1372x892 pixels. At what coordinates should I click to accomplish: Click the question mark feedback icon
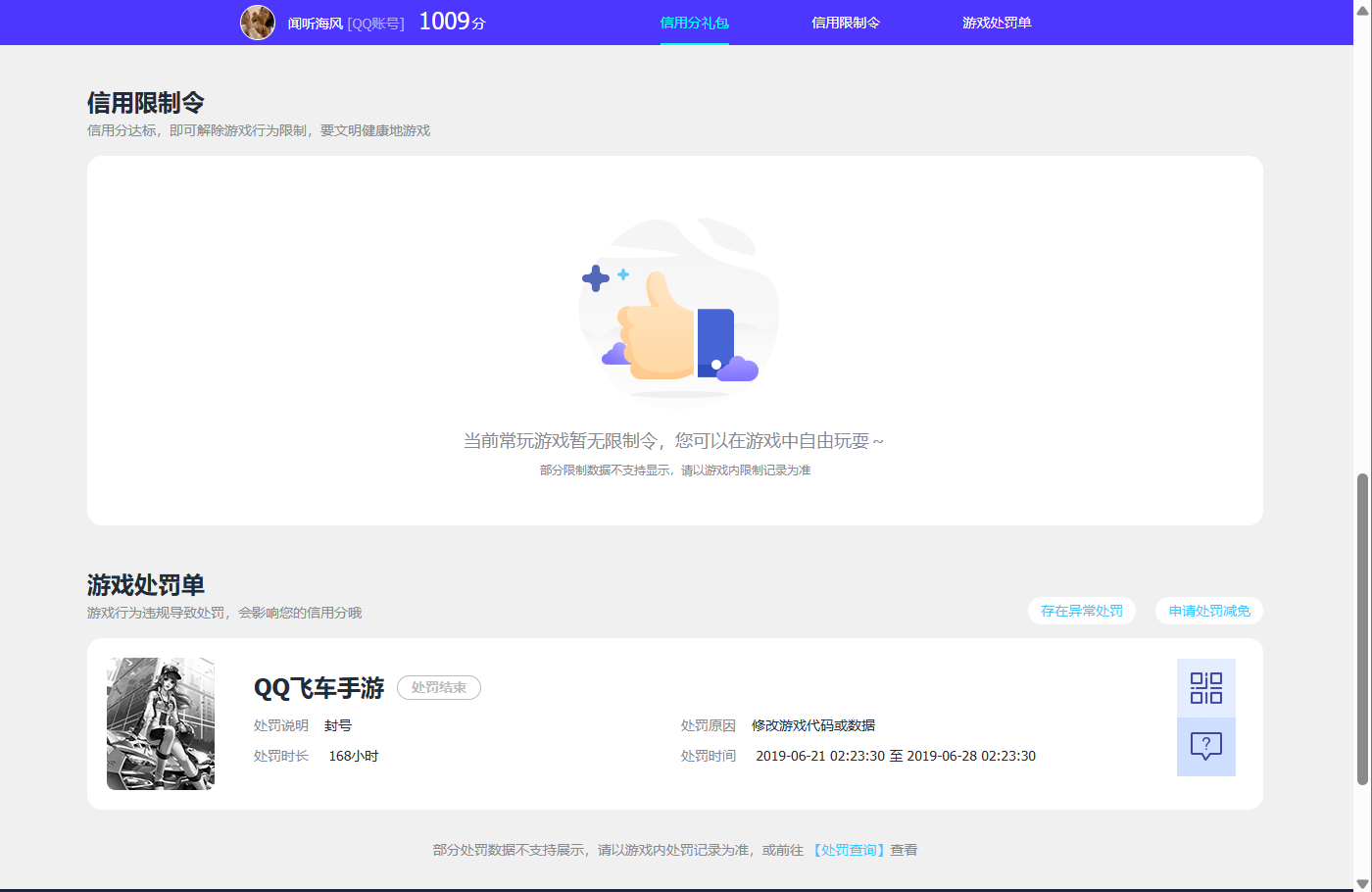point(1206,747)
